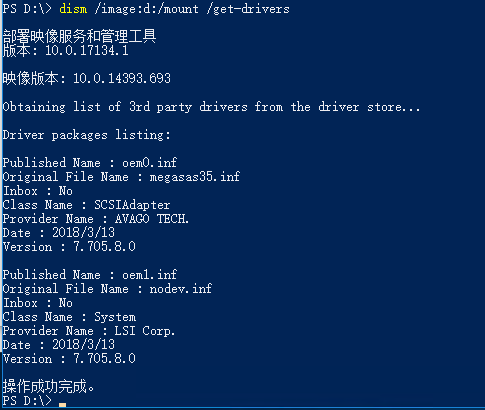
Task: Click the blinking cursor at the prompt
Action: (x=62, y=405)
